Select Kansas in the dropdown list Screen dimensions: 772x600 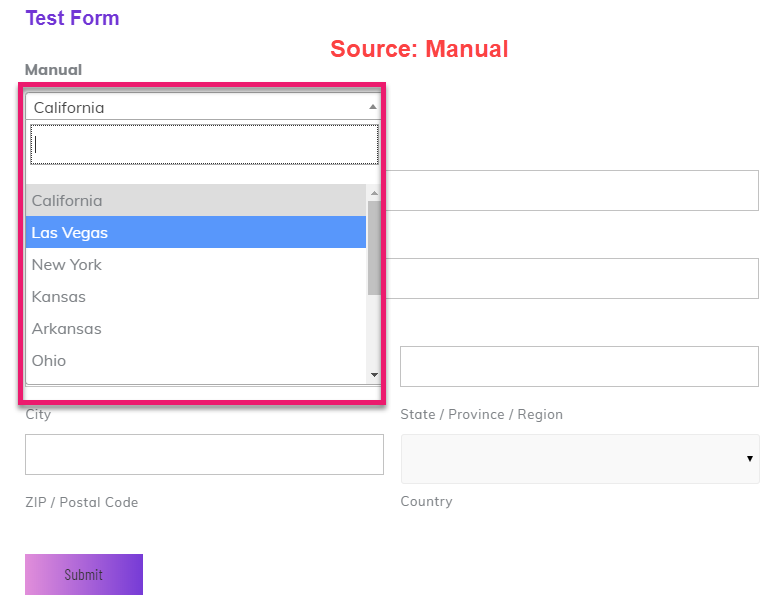pos(196,296)
